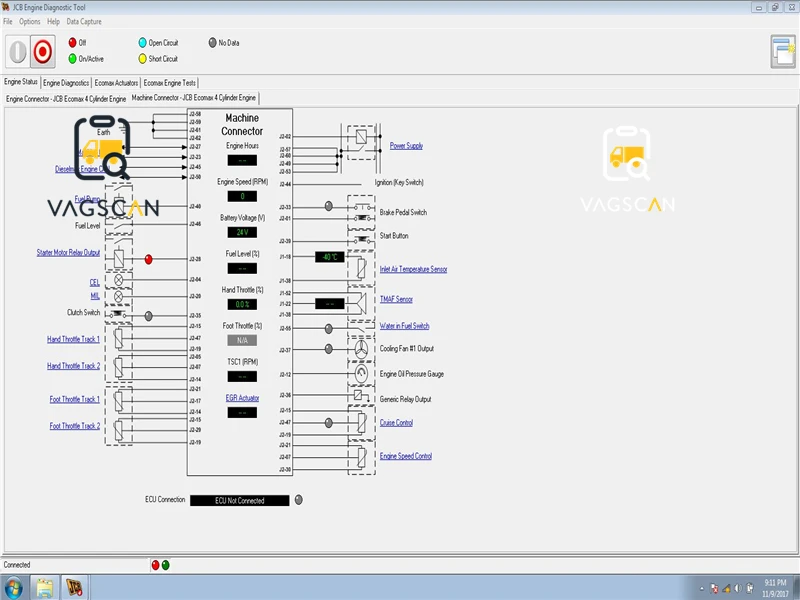Open the CEL lamp link
800x600 pixels.
click(94, 283)
